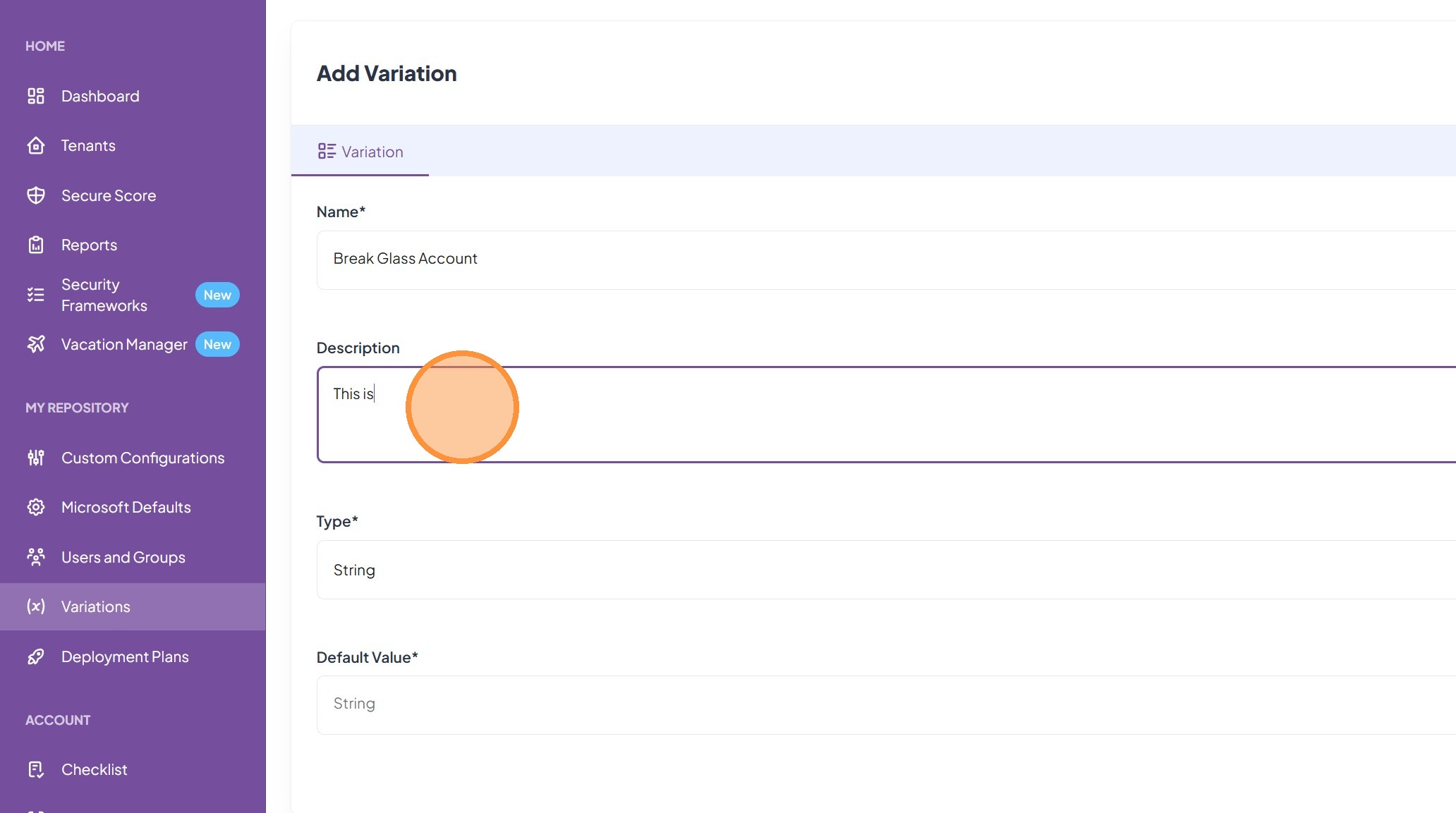Click the Checklist document icon

(36, 769)
